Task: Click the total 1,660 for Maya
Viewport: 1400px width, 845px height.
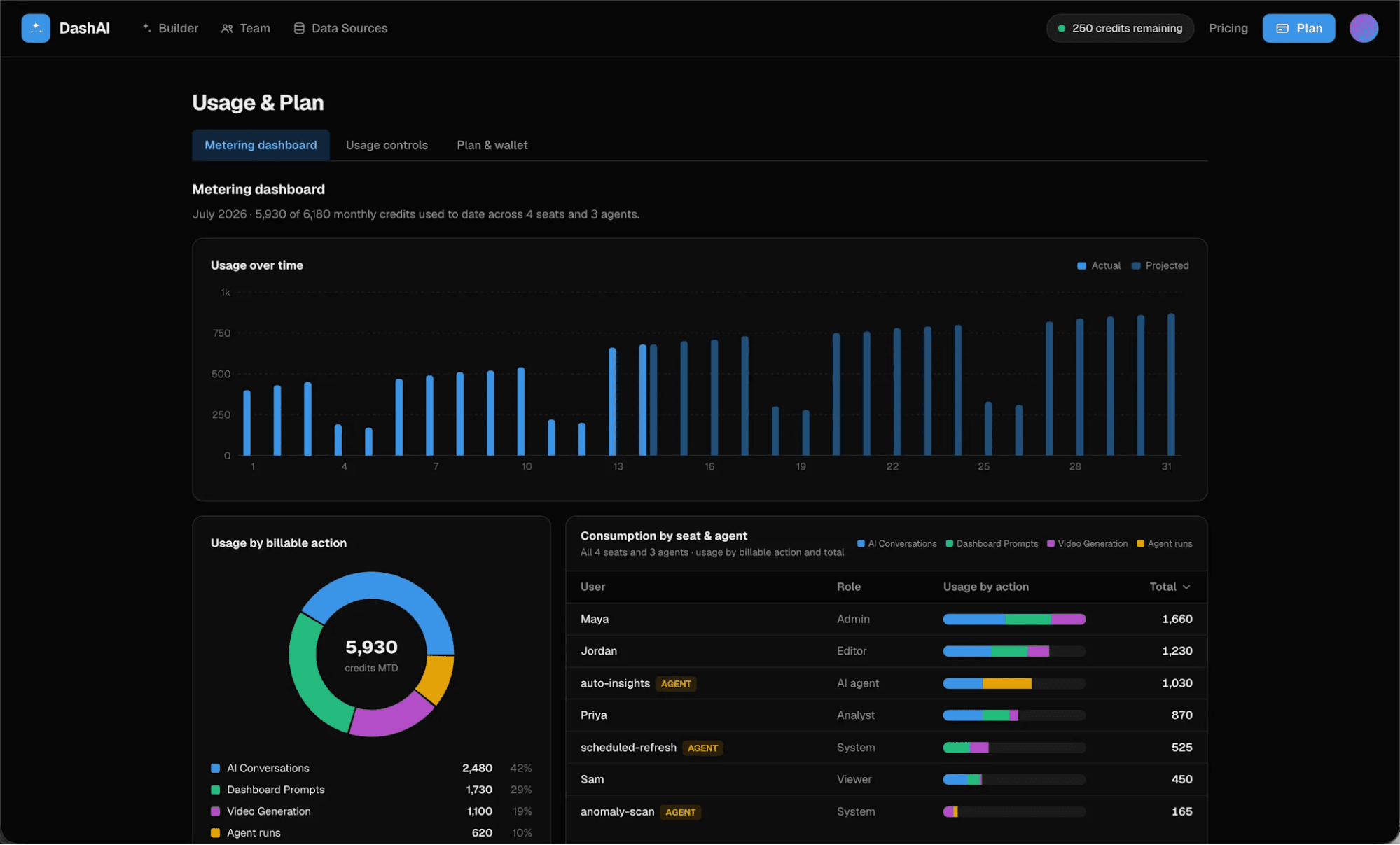Action: (1177, 620)
